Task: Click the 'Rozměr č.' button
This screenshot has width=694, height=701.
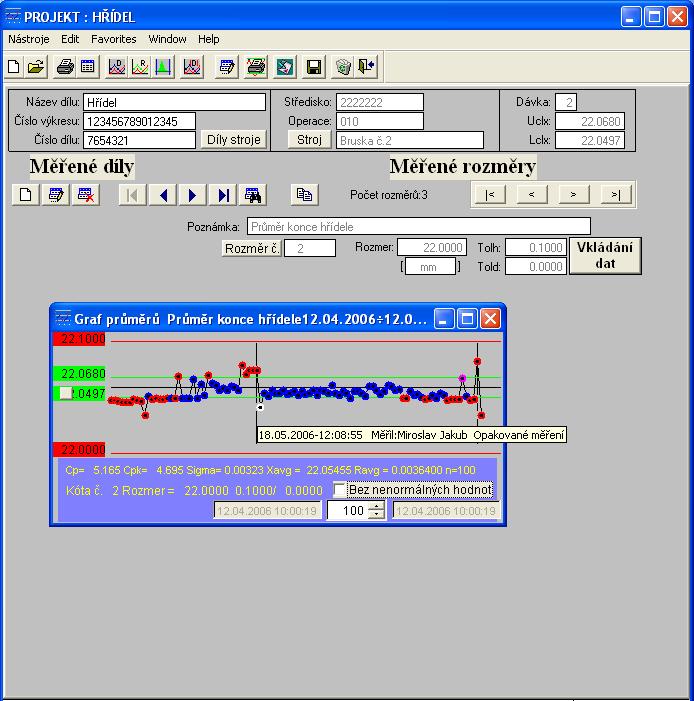Action: point(252,248)
